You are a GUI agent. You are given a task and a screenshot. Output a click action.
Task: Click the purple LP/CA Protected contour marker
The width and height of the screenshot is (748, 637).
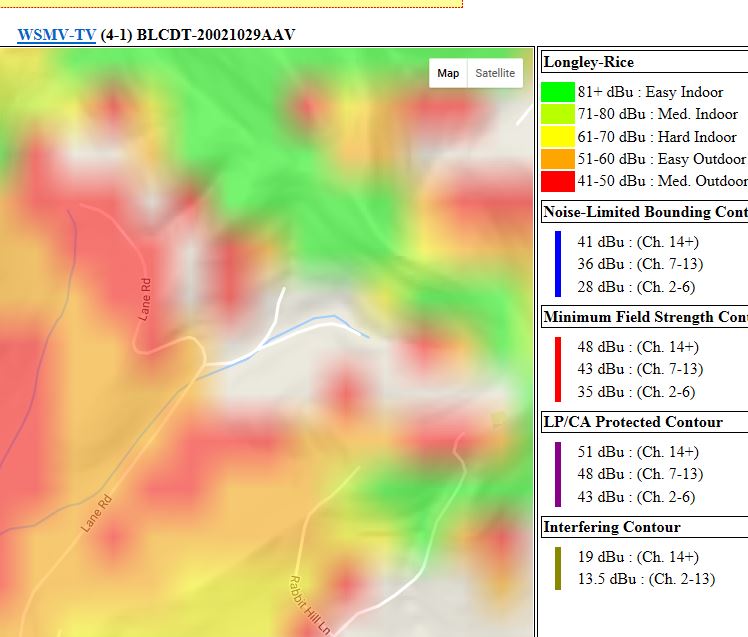pos(558,474)
